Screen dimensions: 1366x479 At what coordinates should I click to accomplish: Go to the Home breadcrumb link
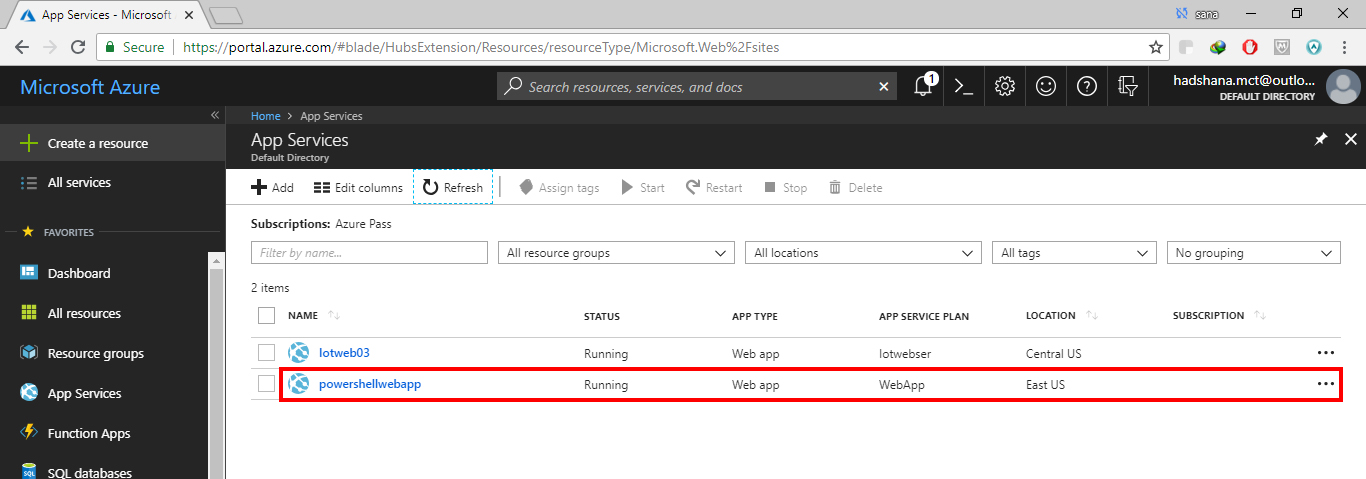click(x=265, y=116)
